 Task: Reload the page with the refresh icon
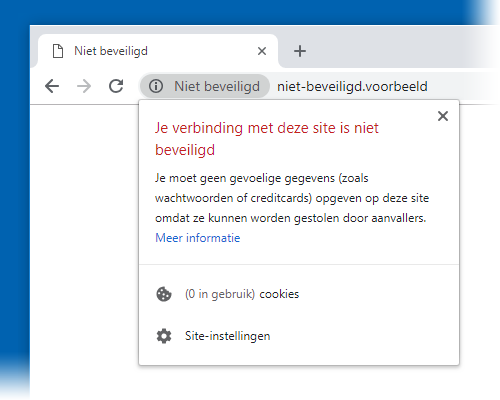coord(116,86)
